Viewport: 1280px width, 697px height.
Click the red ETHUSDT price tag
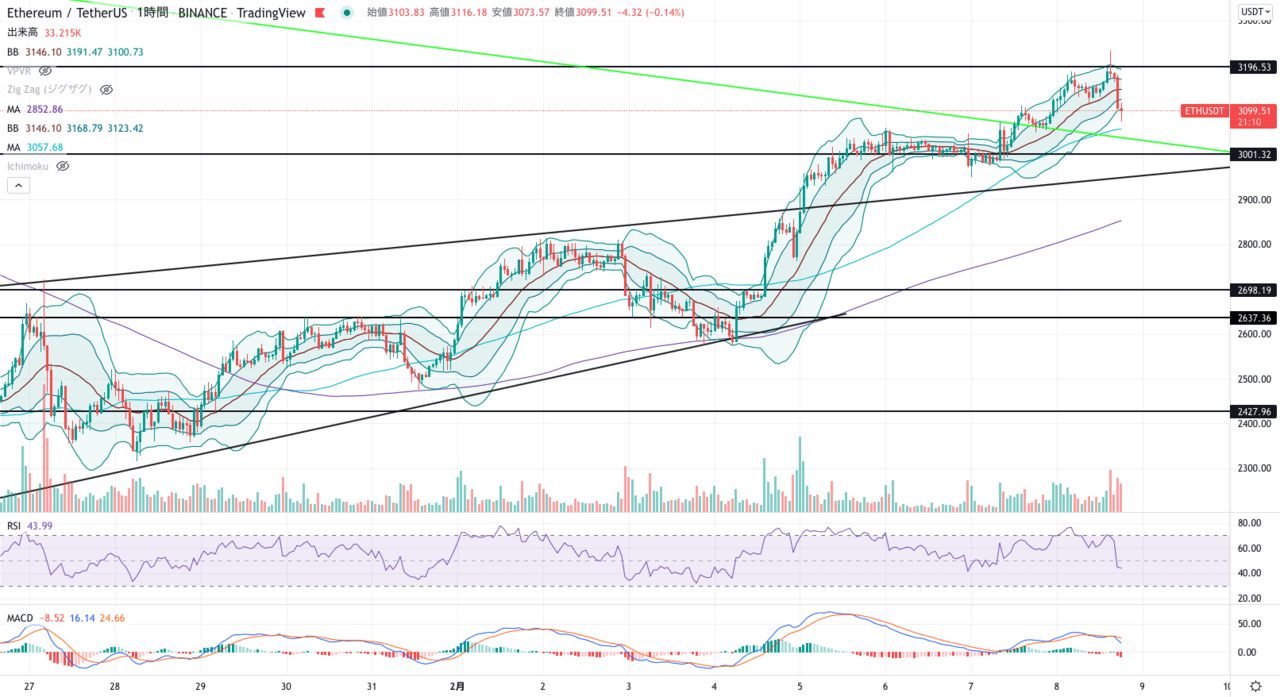[x=1204, y=111]
